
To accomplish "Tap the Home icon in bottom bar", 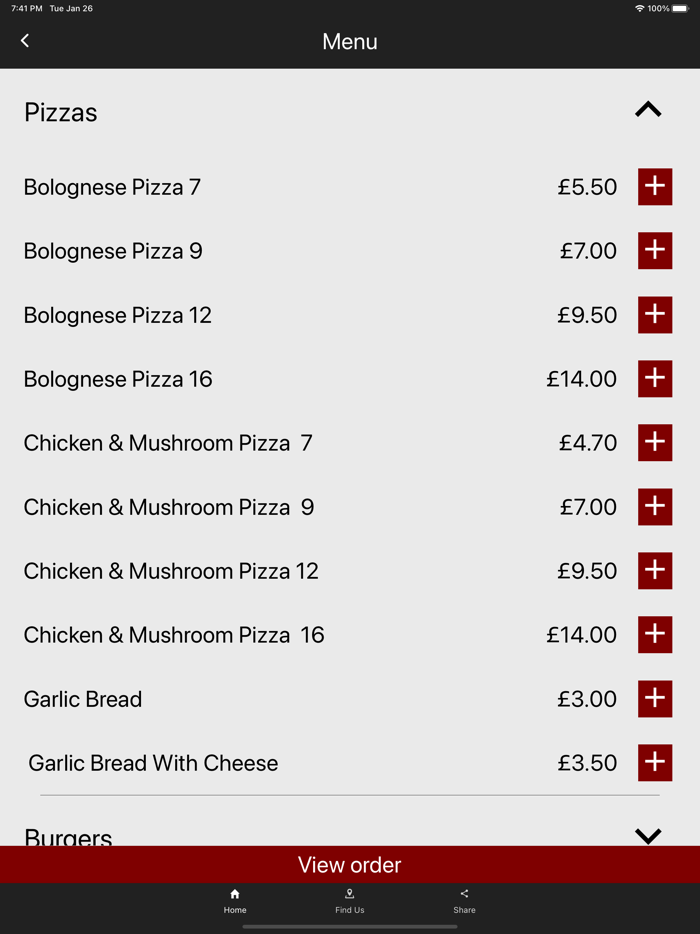I will tap(235, 901).
